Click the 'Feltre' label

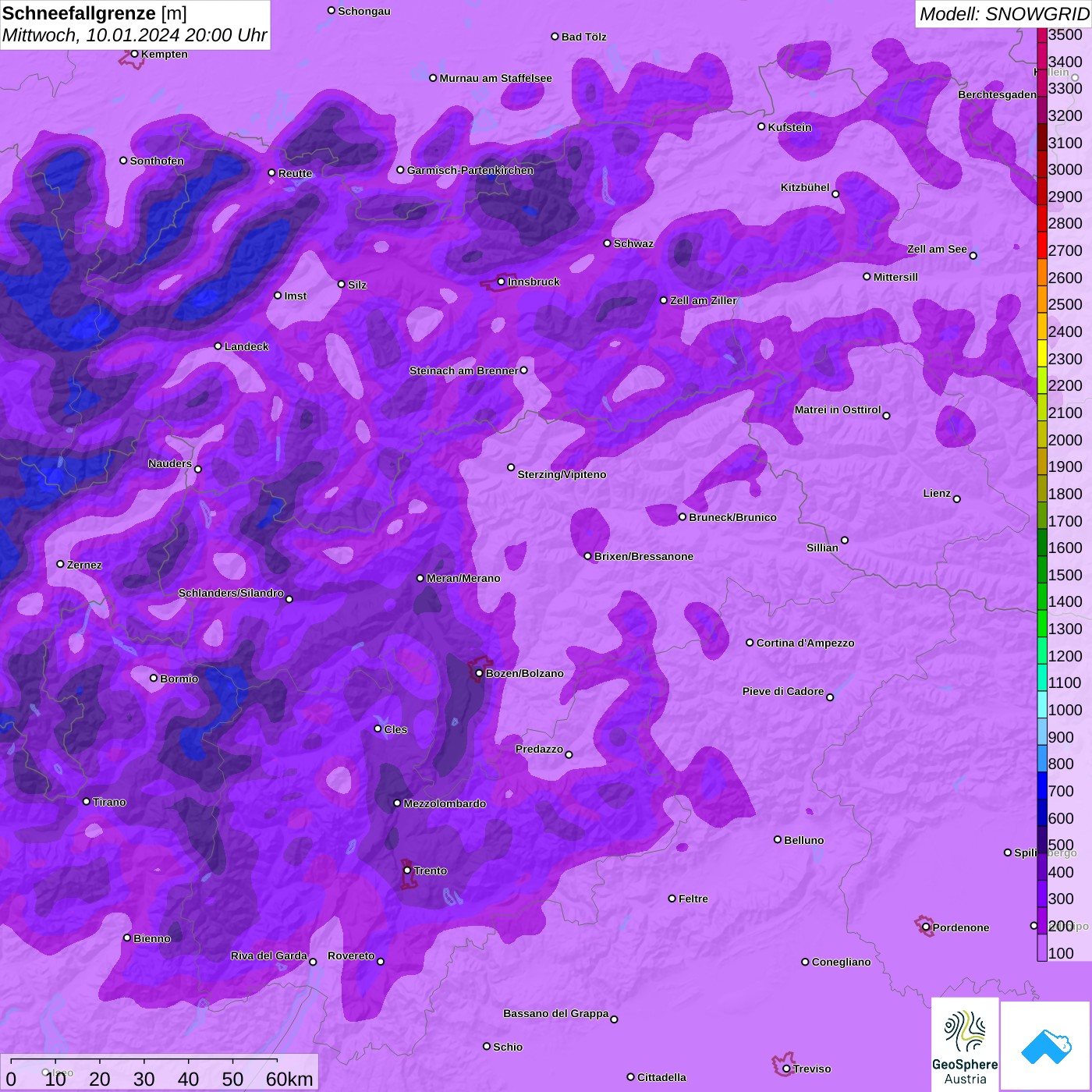click(x=693, y=899)
